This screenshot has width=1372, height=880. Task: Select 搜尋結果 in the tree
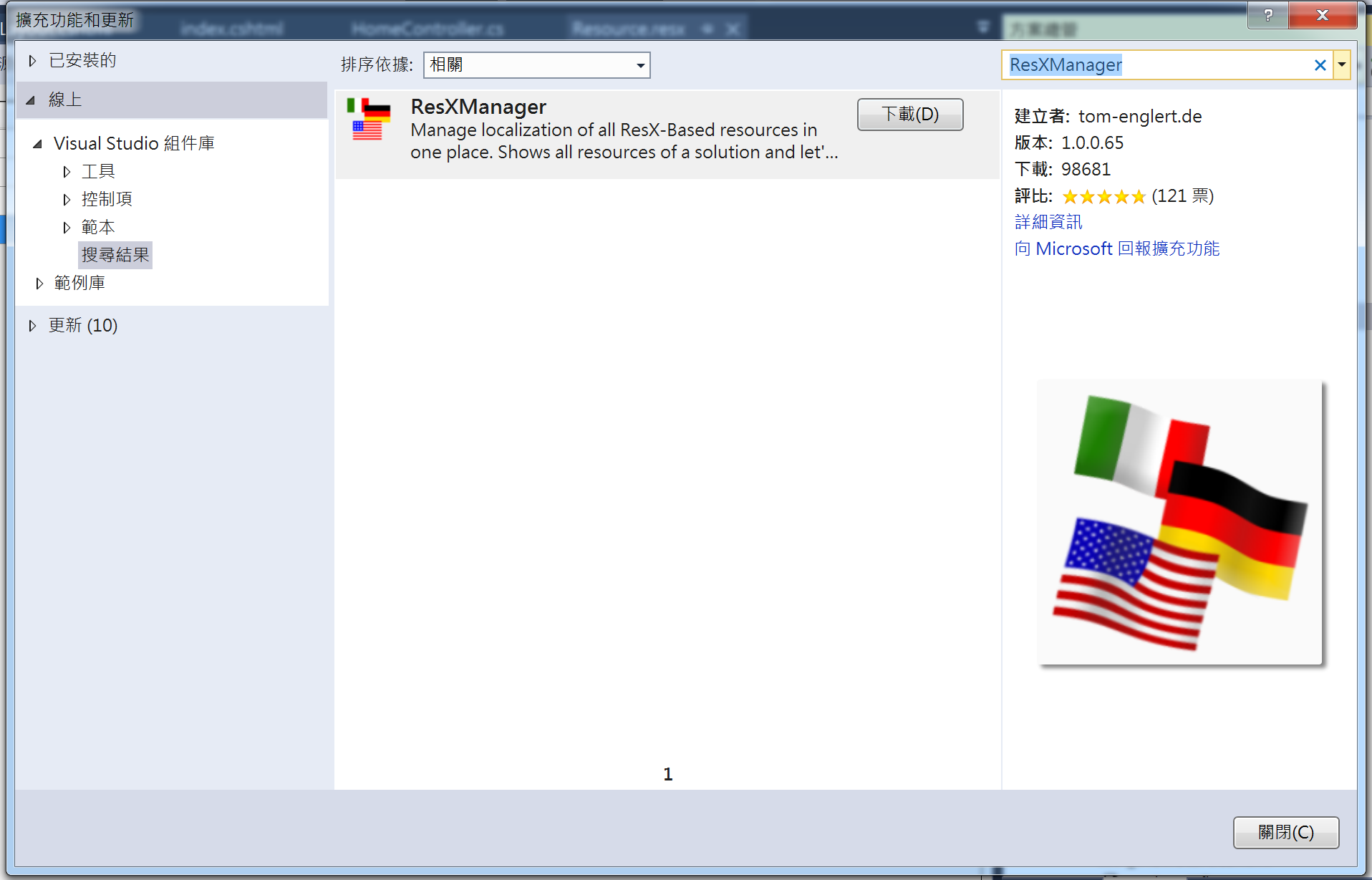tap(115, 255)
